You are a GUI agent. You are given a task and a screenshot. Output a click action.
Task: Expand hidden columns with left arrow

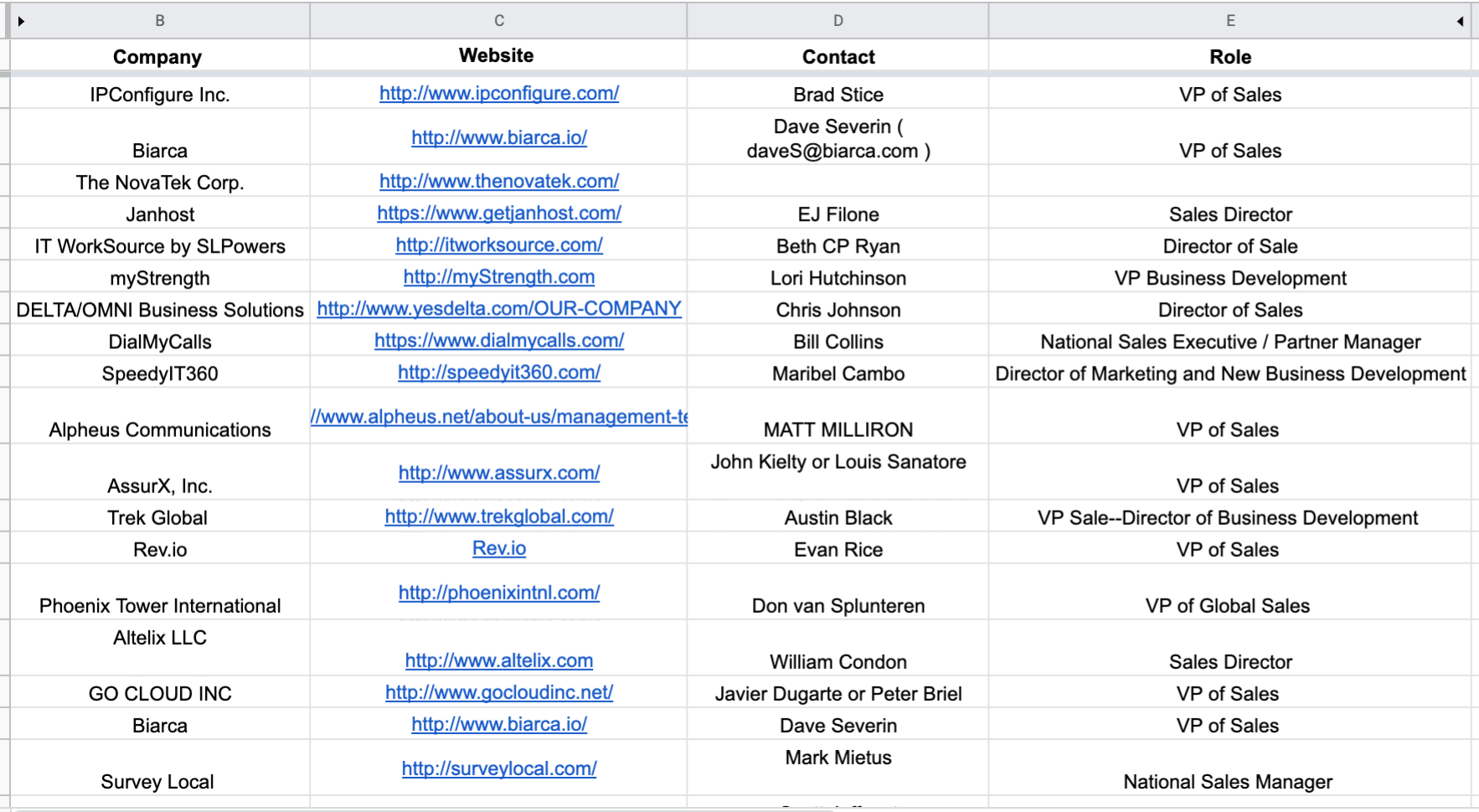pos(21,21)
